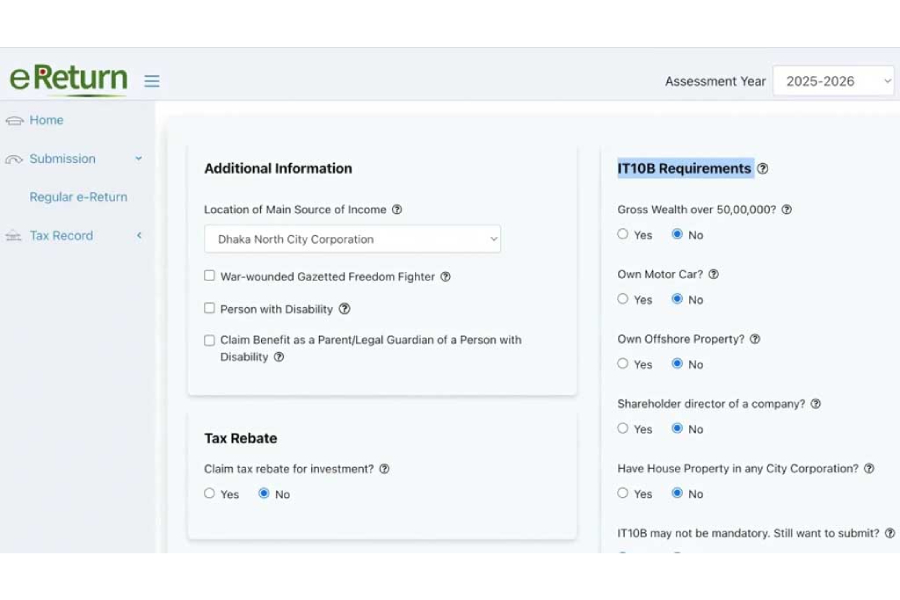Click help icon beside Gross Wealth over 50,00,000
The height and width of the screenshot is (600, 900).
(x=786, y=210)
